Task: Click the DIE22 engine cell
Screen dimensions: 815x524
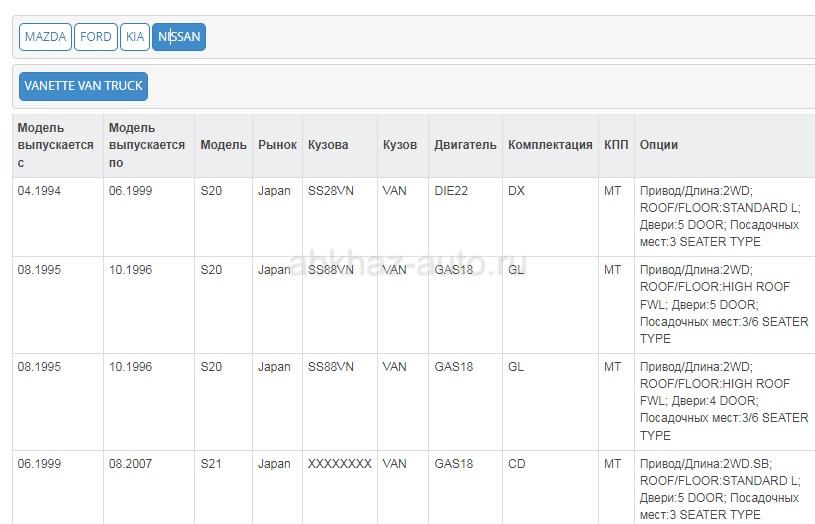Action: point(451,191)
